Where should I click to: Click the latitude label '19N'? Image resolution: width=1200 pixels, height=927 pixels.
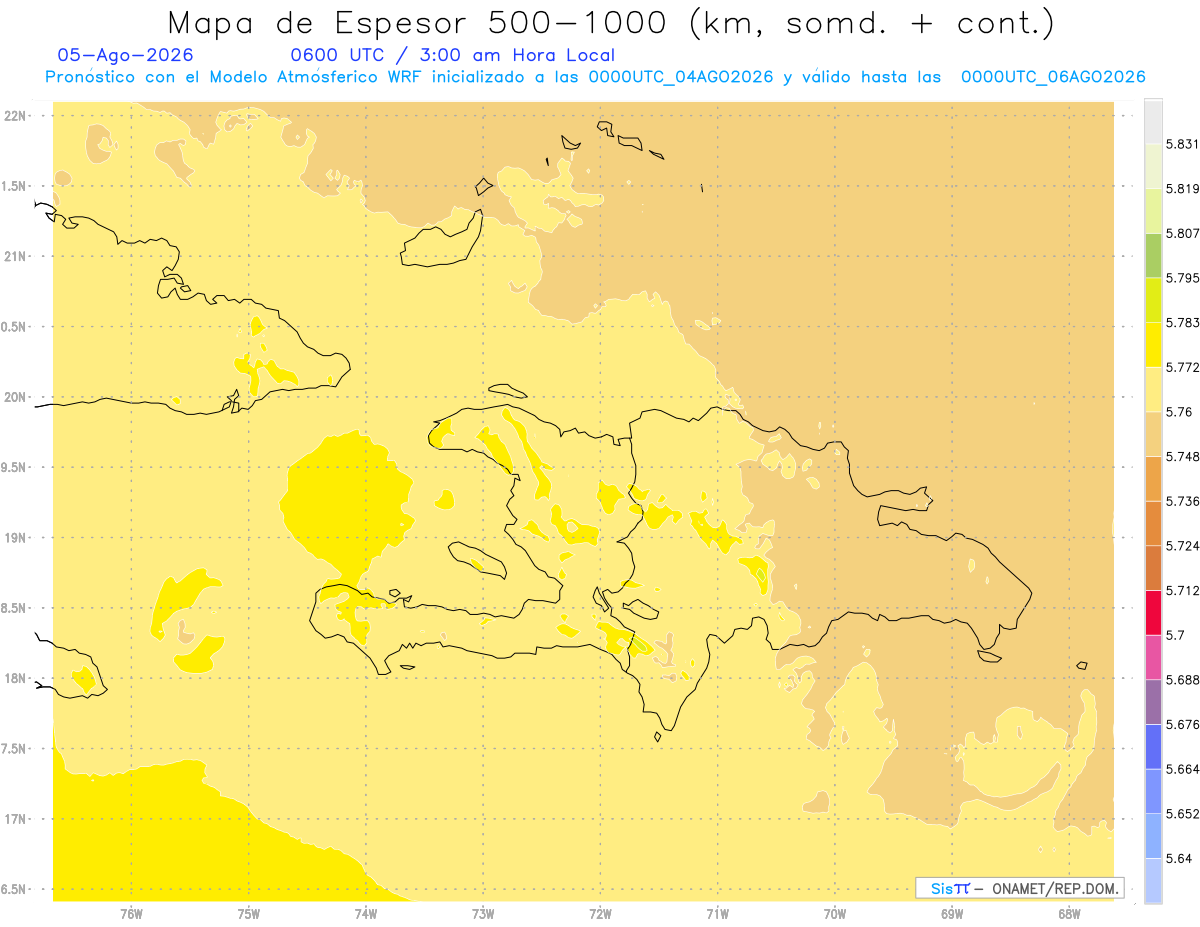(16, 538)
